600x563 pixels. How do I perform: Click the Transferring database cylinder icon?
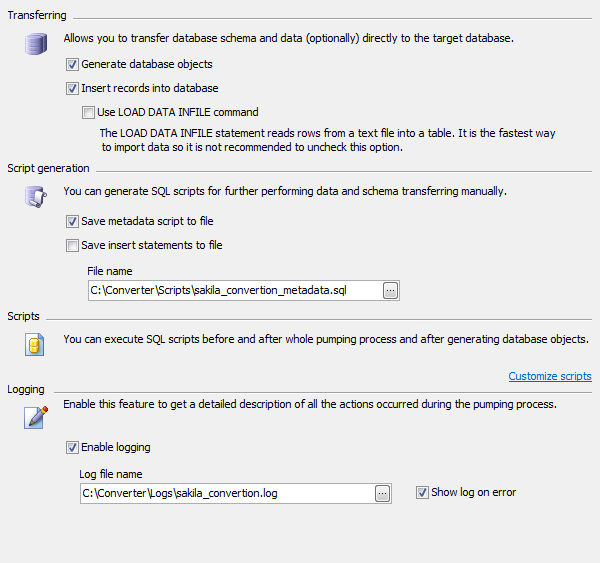point(36,45)
